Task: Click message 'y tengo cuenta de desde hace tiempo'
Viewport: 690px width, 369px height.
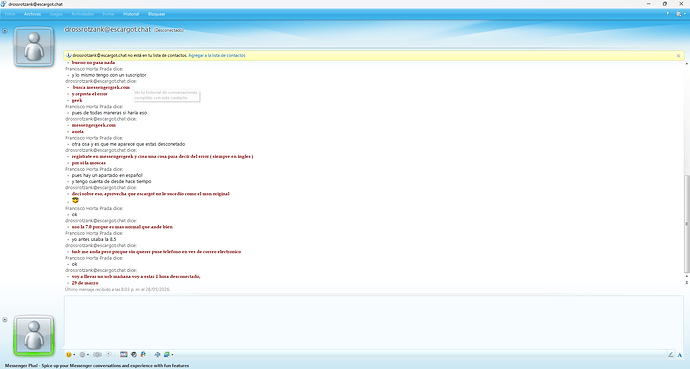Action: pos(111,182)
